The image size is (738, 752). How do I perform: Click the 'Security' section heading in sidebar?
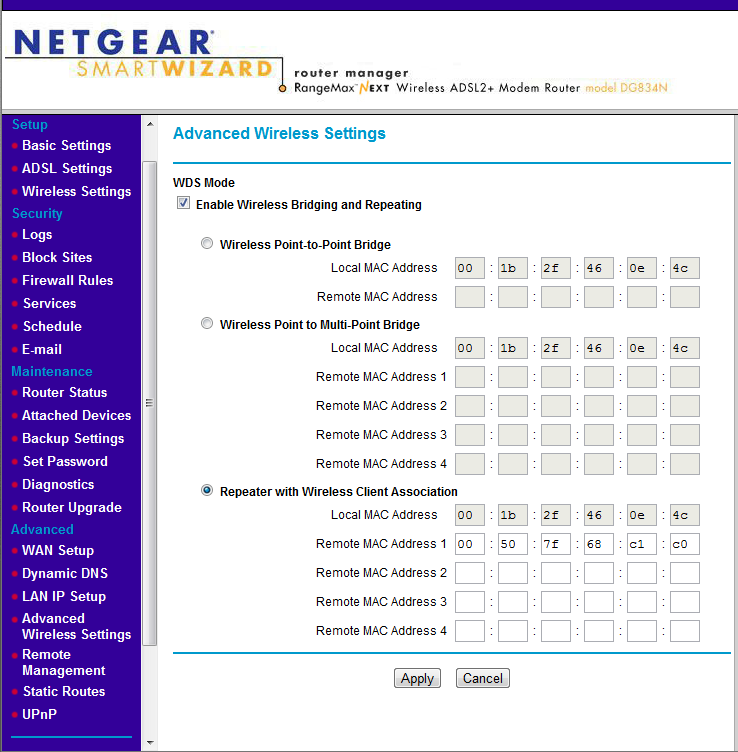click(37, 213)
